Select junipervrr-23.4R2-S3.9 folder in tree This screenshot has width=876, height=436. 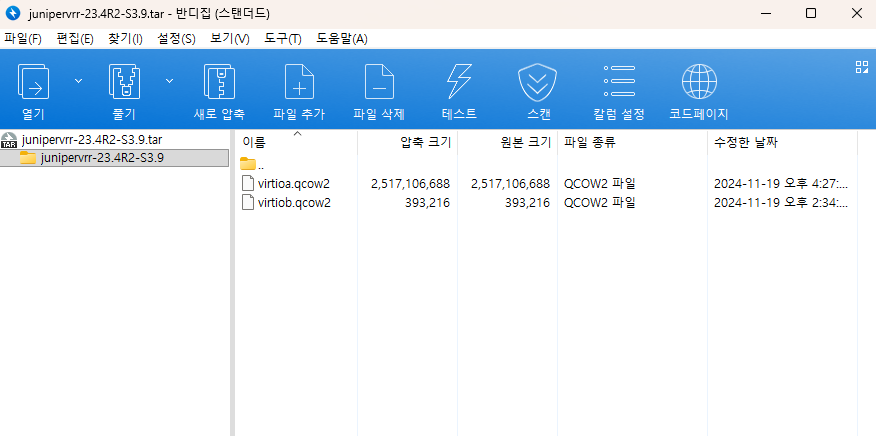tap(102, 158)
